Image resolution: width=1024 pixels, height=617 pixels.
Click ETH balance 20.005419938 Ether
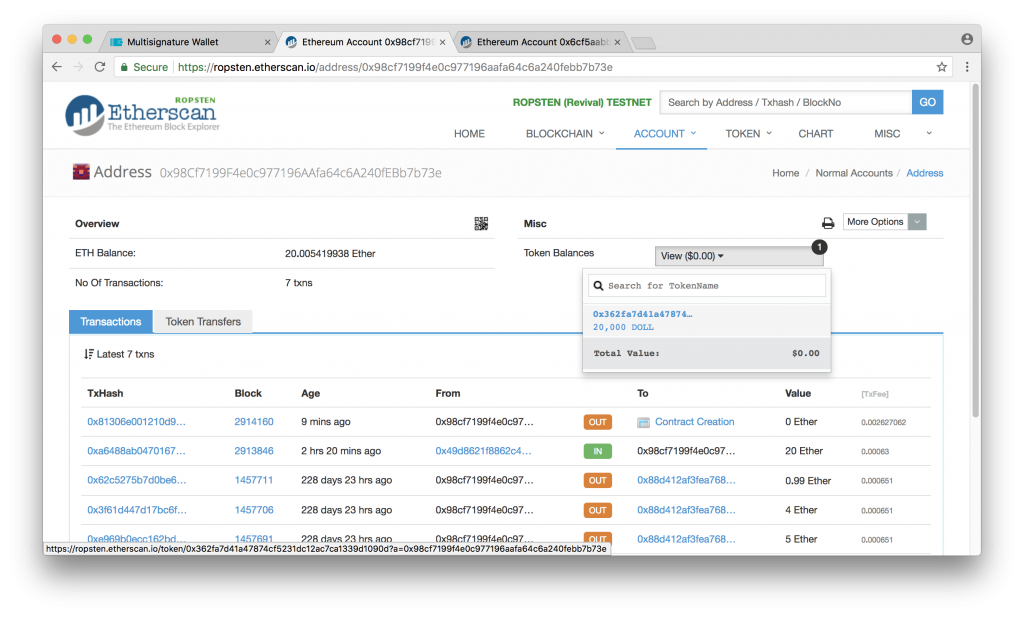(330, 253)
